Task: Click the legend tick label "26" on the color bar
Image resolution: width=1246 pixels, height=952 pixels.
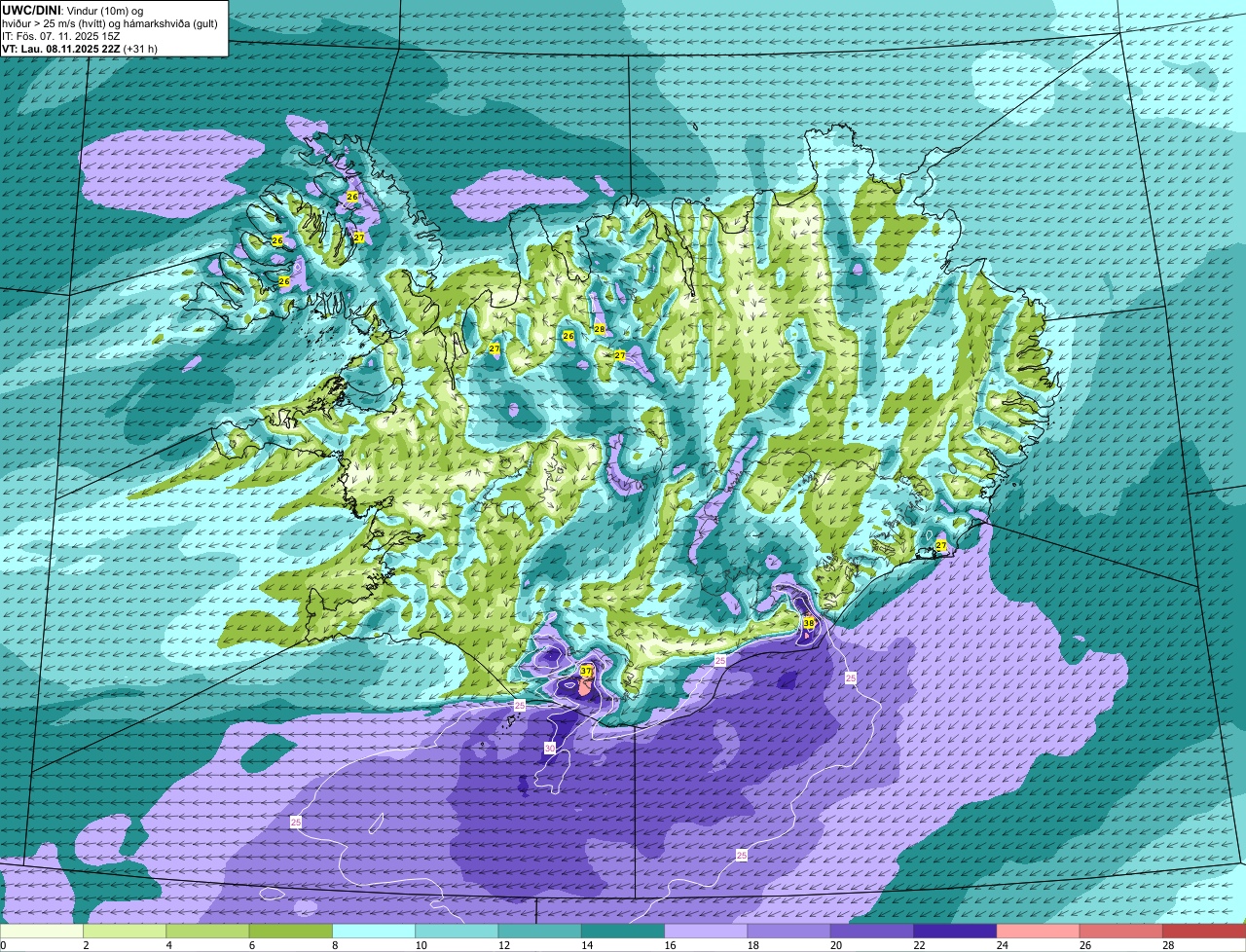Action: [1084, 945]
